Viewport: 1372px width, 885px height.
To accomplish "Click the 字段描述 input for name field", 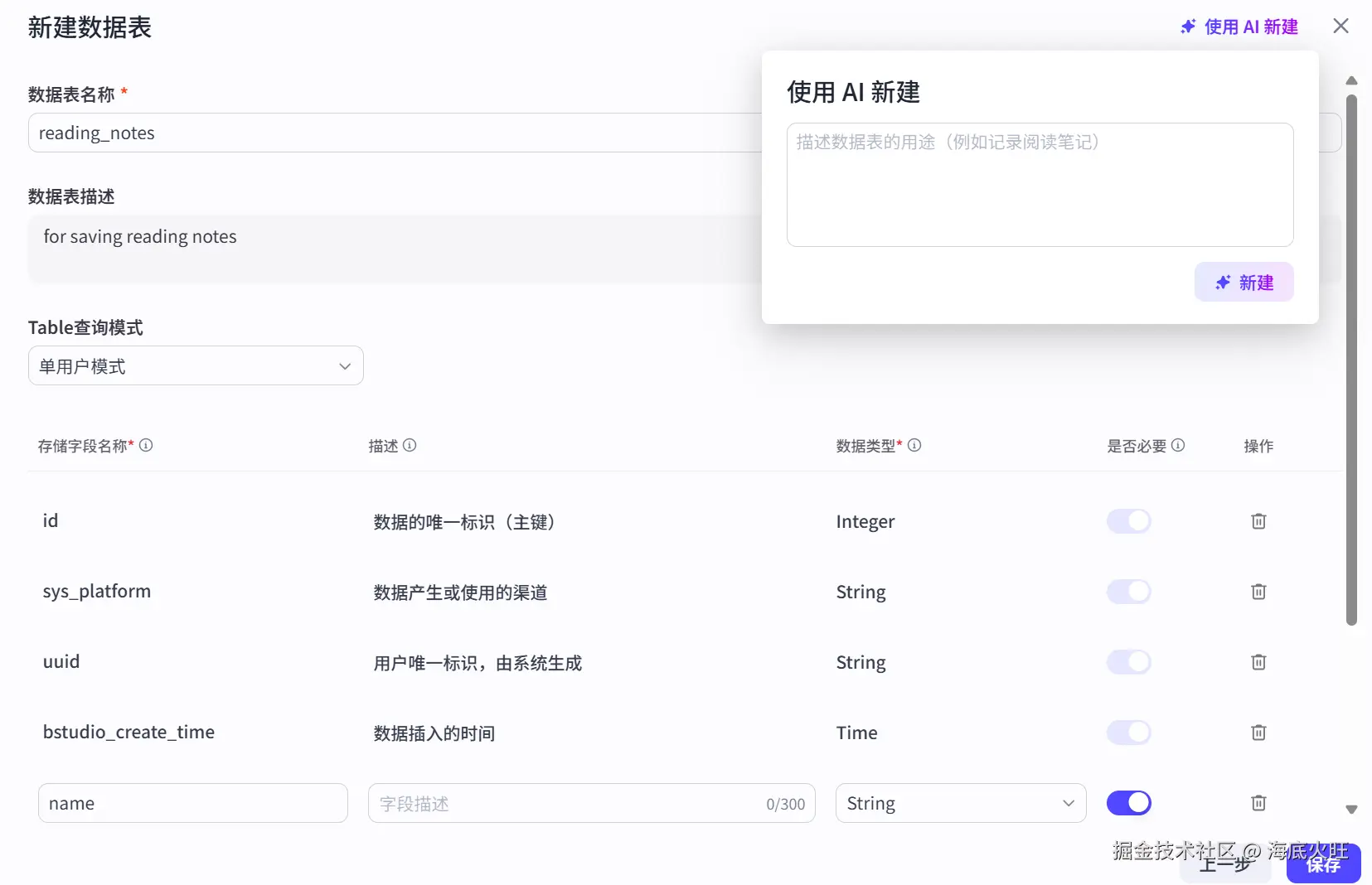I will (592, 803).
